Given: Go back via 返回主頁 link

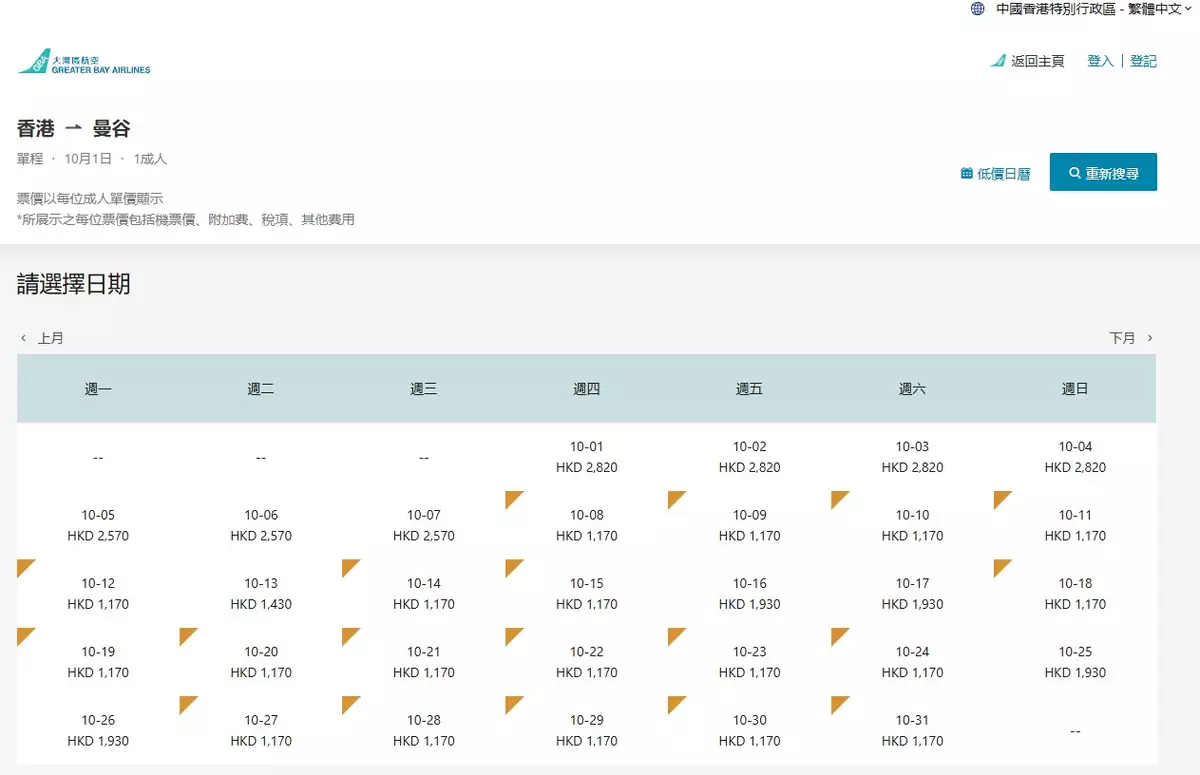Looking at the screenshot, I should point(1037,61).
